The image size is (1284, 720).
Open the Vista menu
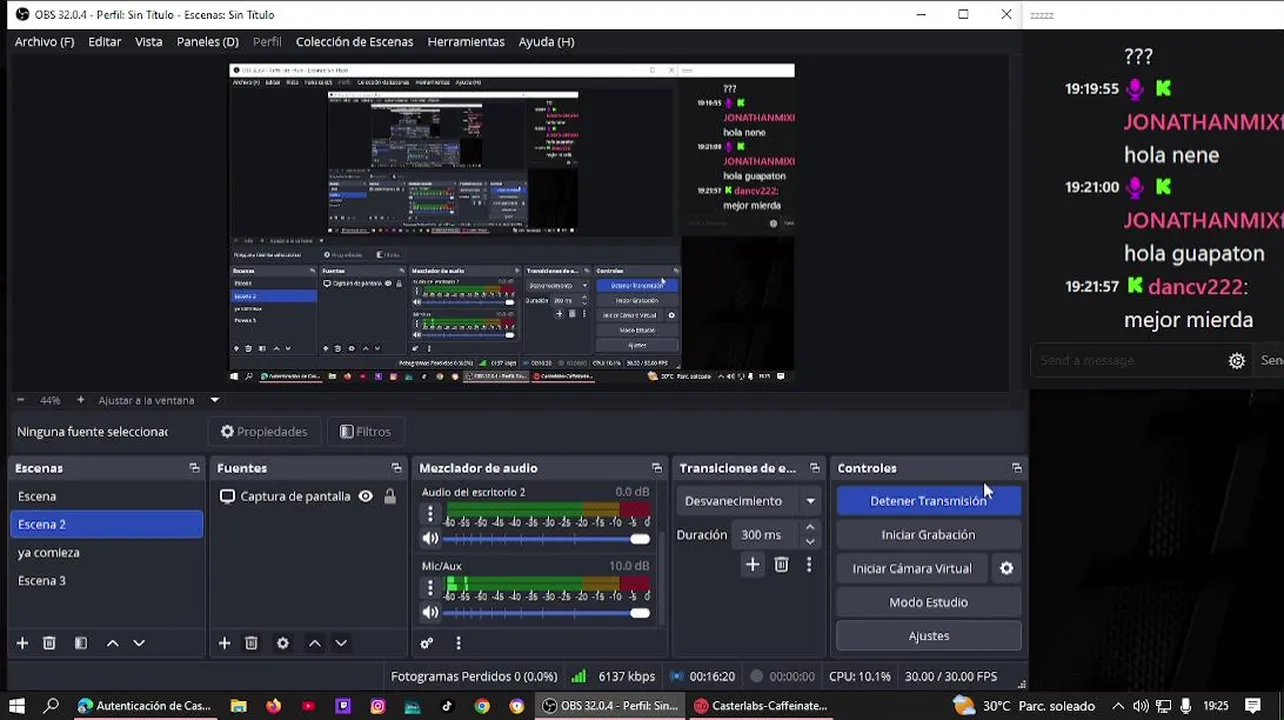pyautogui.click(x=148, y=42)
